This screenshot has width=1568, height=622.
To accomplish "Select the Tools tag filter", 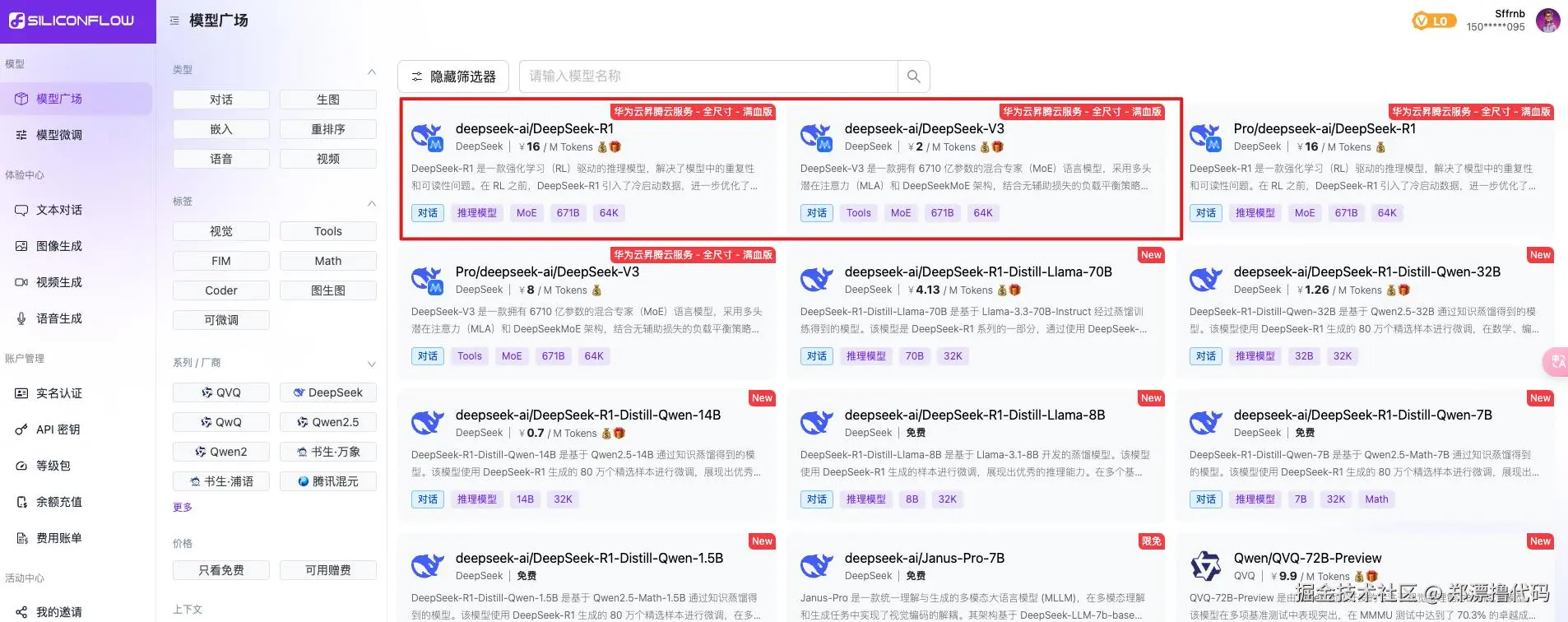I will 328,231.
